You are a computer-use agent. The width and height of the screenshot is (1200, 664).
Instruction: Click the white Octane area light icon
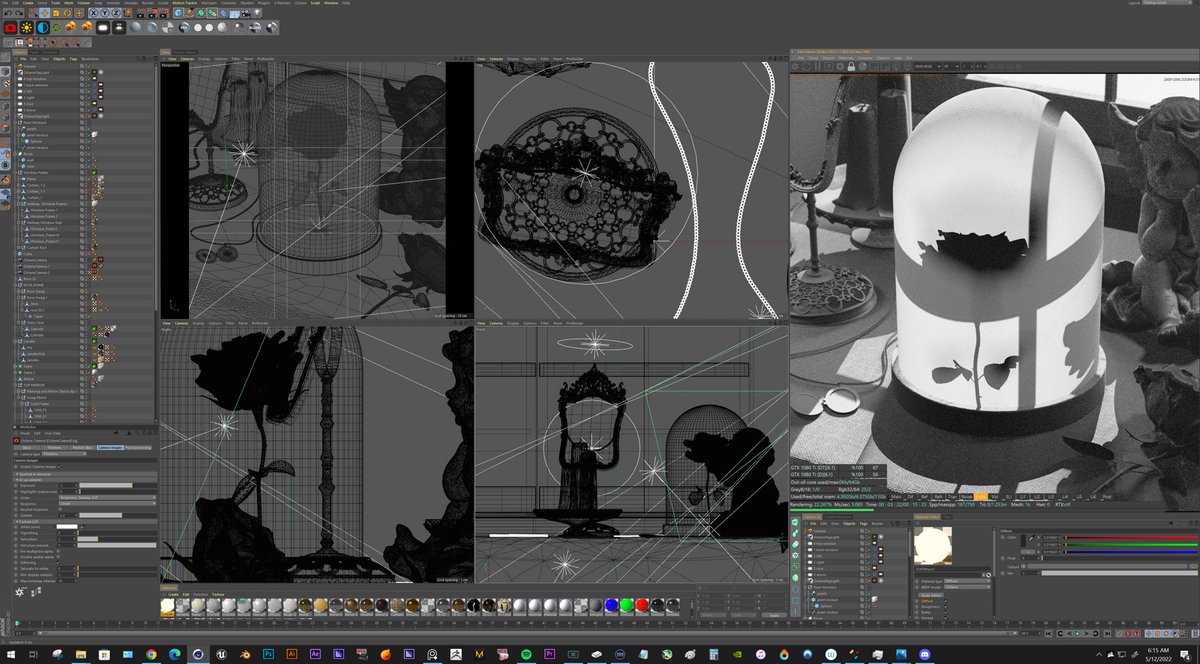pos(103,28)
